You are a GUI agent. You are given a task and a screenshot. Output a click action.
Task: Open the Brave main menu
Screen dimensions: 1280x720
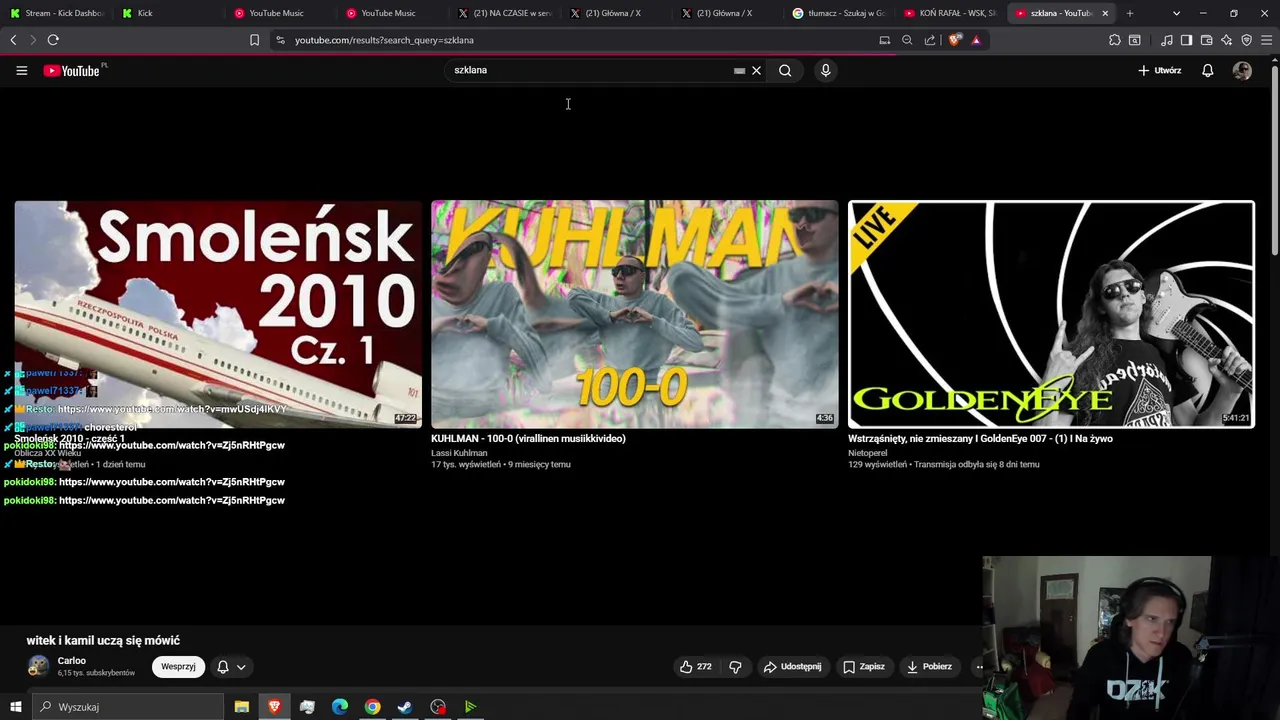coord(1266,40)
